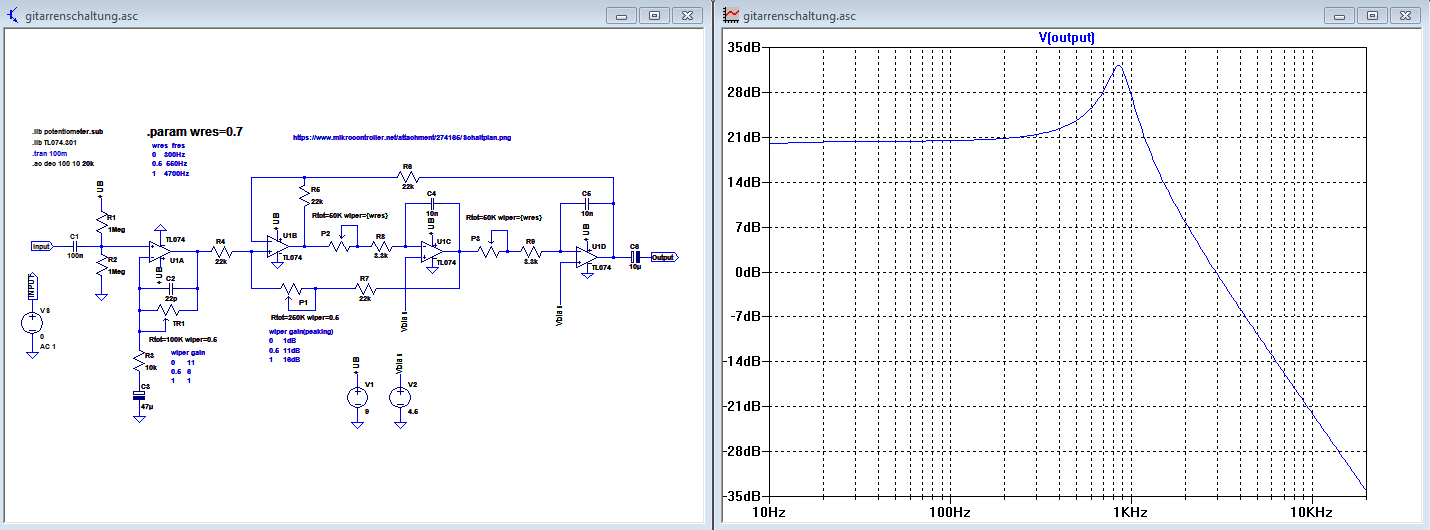Minimize the waveform plot window
Image resolution: width=1430 pixels, height=530 pixels.
[1340, 15]
